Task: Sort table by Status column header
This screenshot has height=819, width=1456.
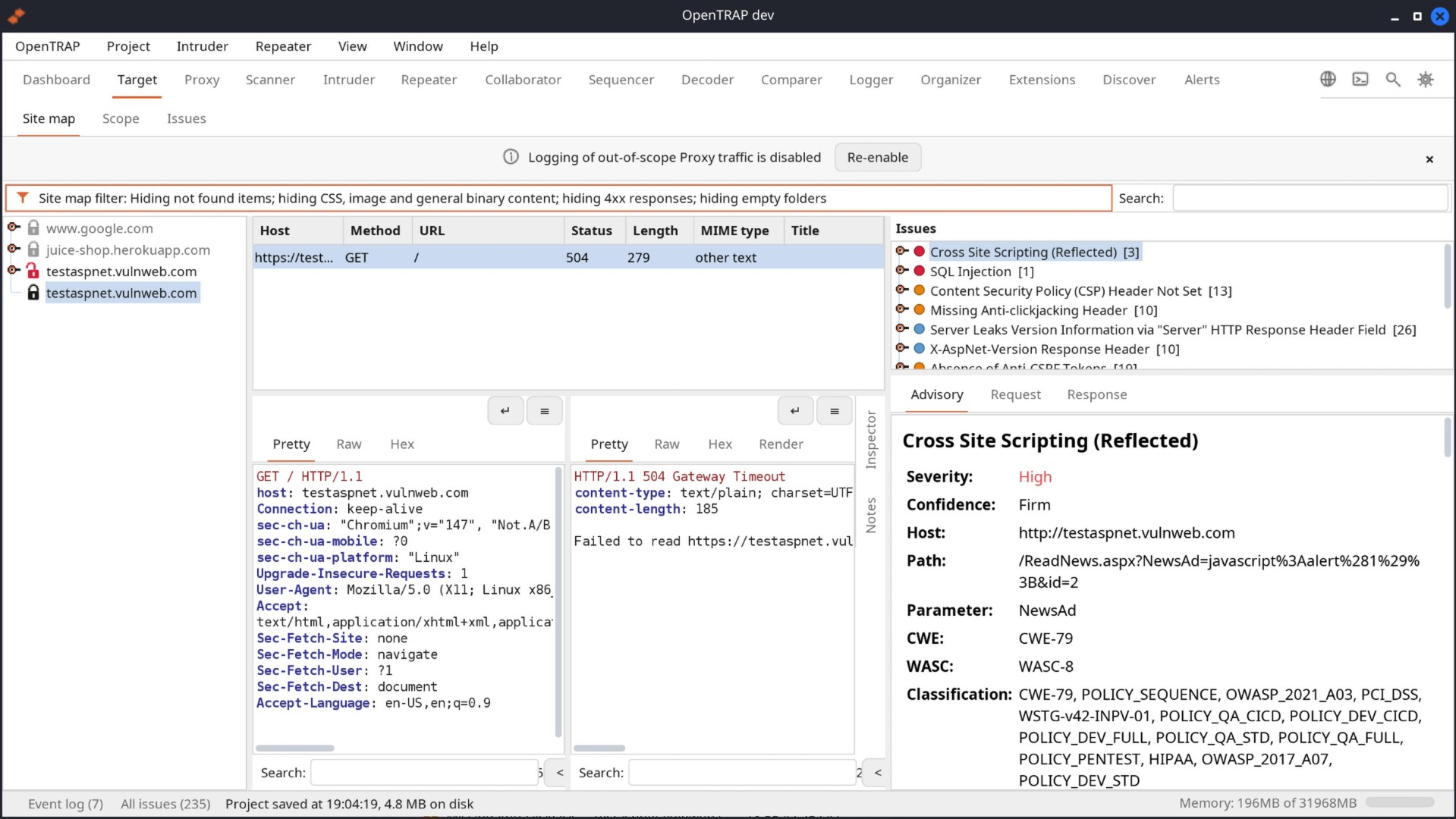Action: pyautogui.click(x=594, y=231)
